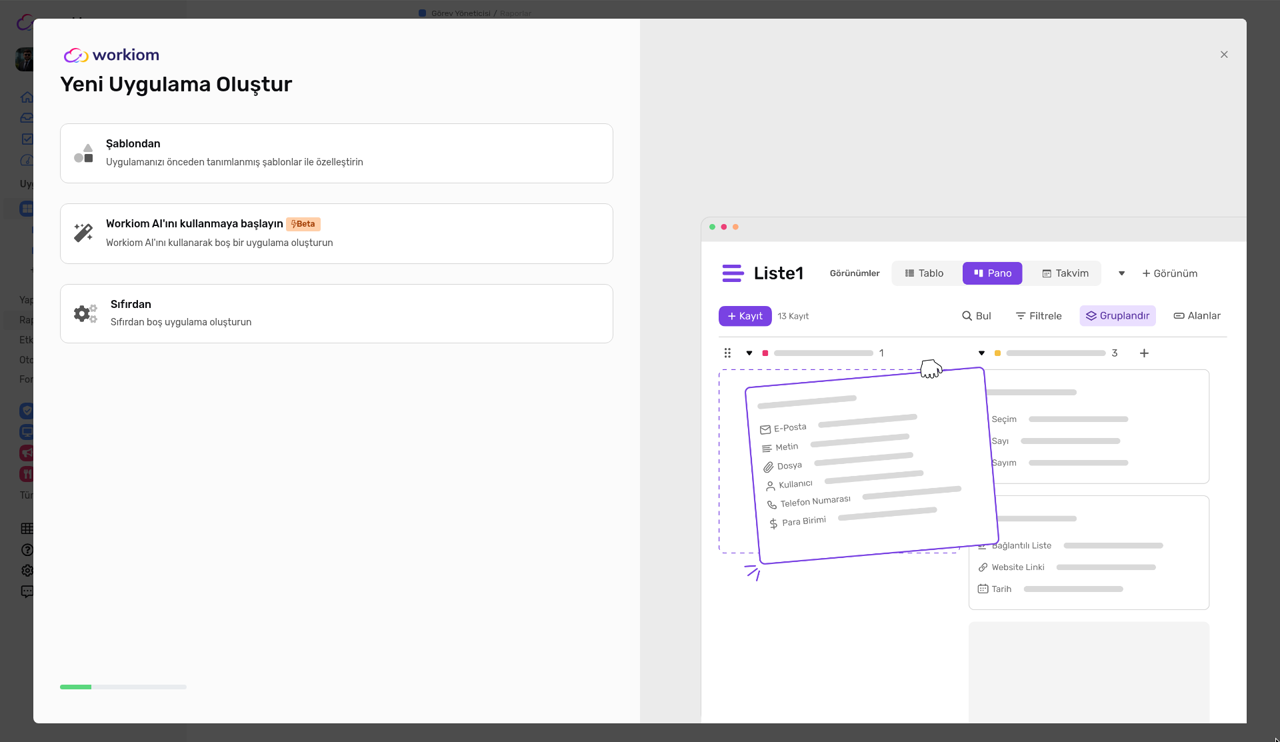Screen dimensions: 1280x742
Task: Click the workiom logo in dialog
Action: pos(111,55)
